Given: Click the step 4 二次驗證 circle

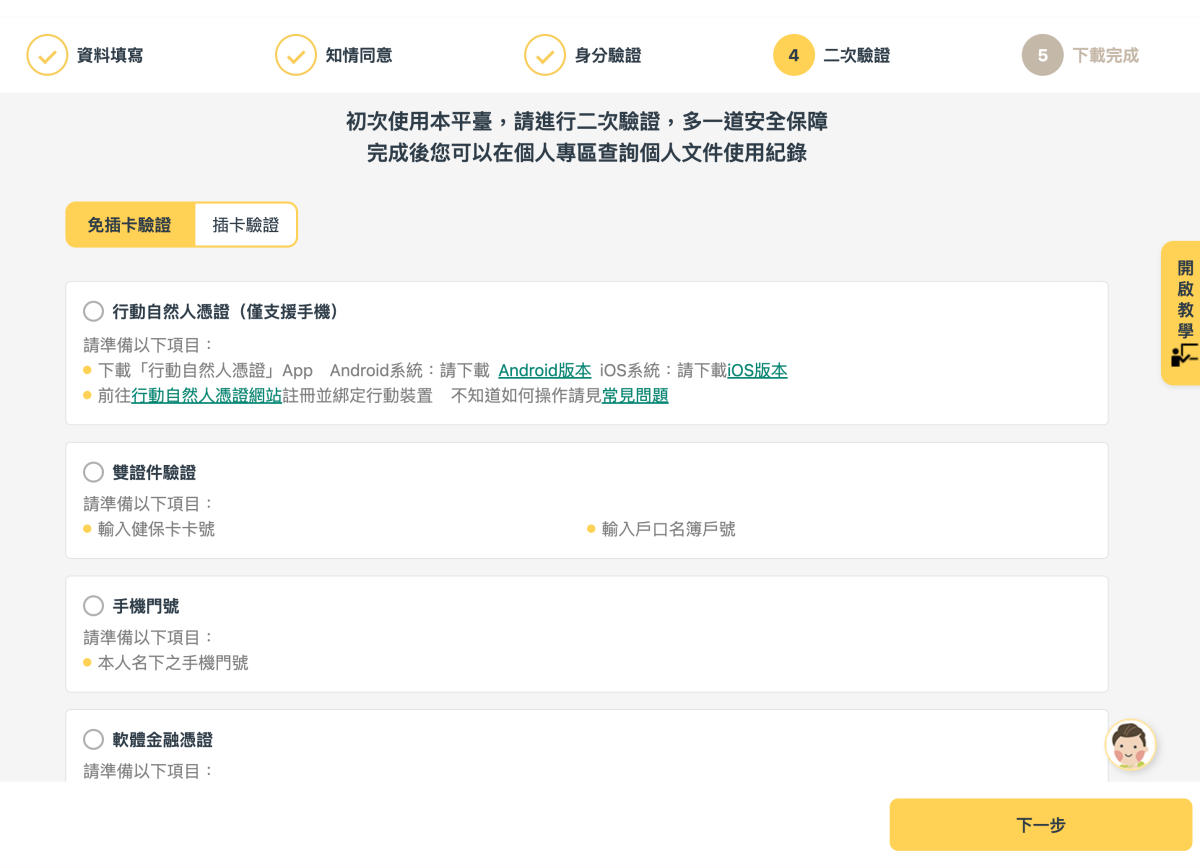Looking at the screenshot, I should tap(794, 56).
